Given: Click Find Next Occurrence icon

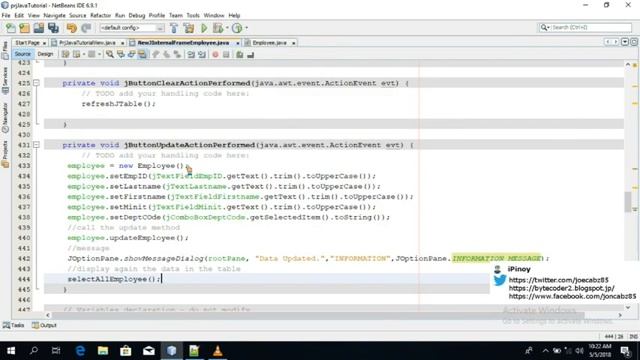Looking at the screenshot, I should click(x=131, y=54).
